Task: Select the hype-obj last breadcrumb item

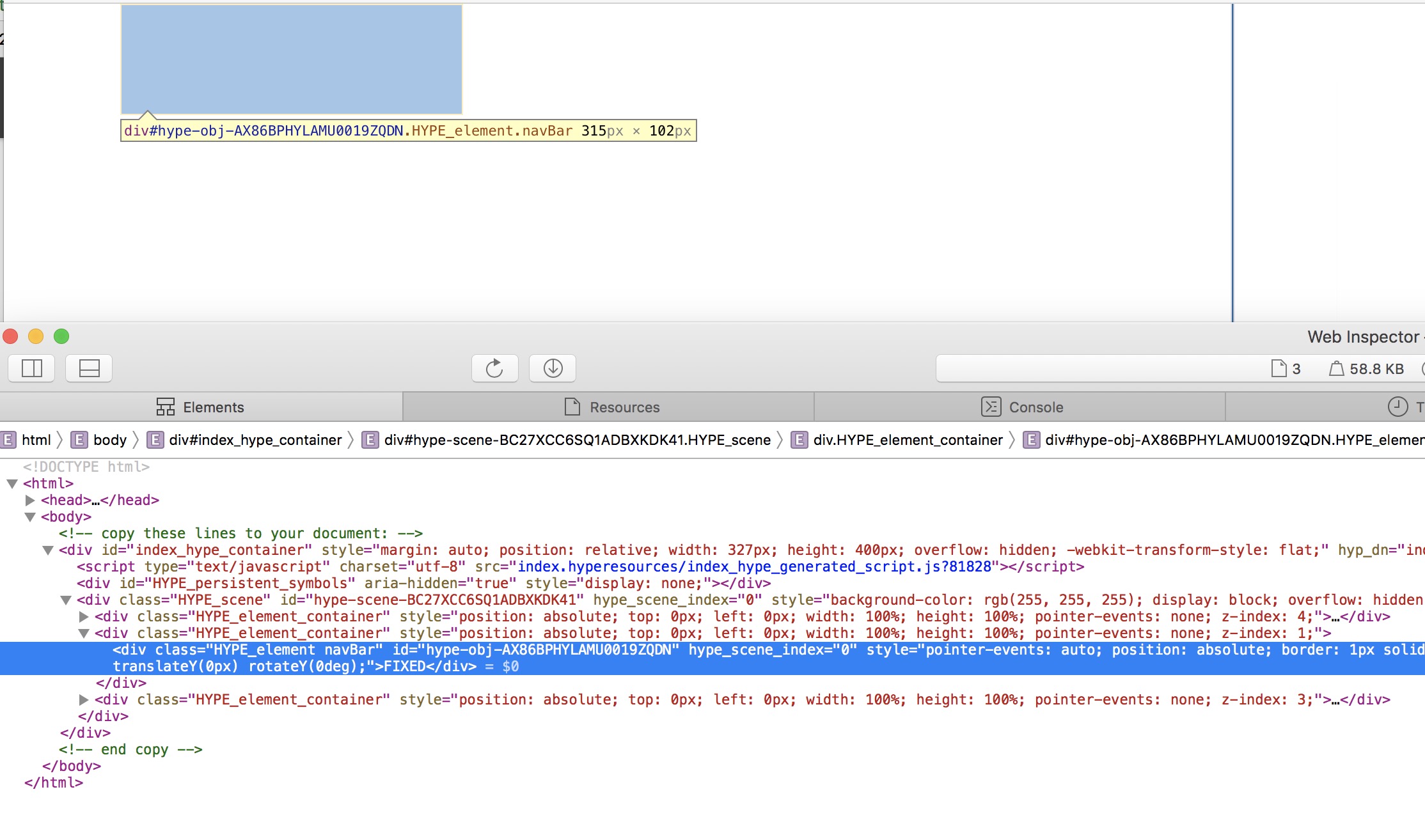Action: tap(1234, 440)
